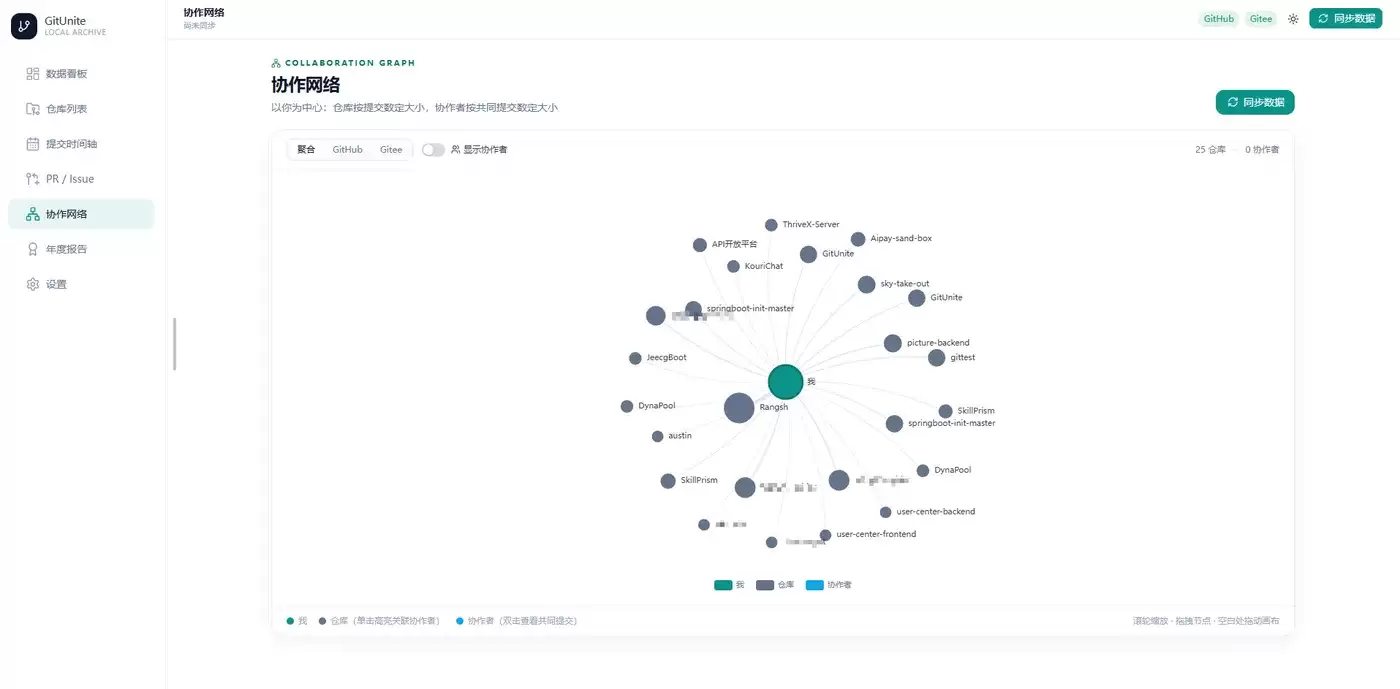Click the central 我 node
This screenshot has height=689, width=1400.
(785, 382)
